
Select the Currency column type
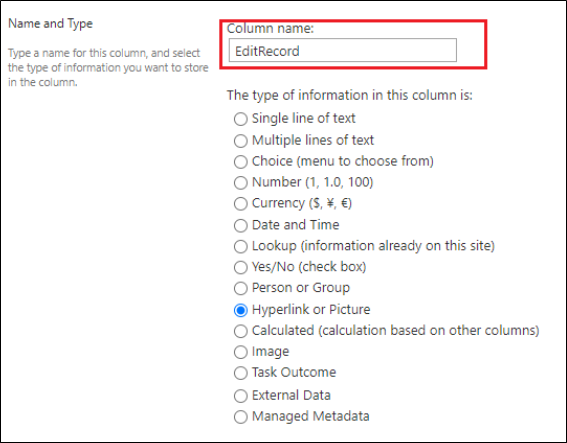[240, 204]
